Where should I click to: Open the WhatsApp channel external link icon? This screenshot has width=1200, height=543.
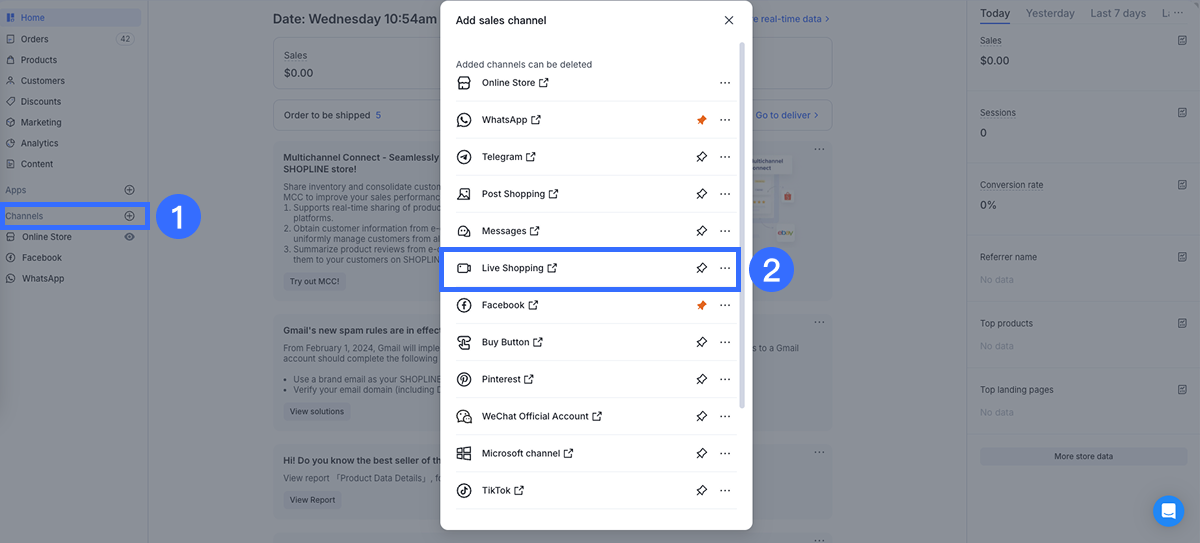click(536, 120)
